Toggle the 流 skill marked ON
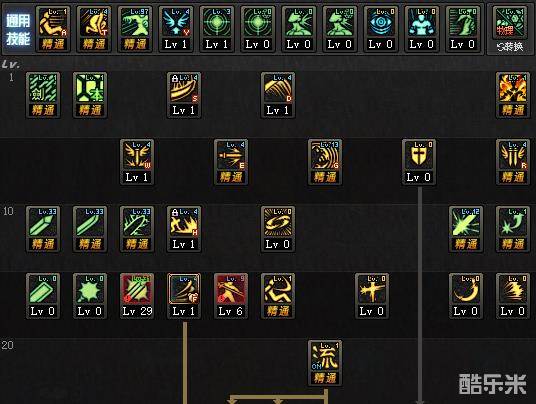 point(325,363)
